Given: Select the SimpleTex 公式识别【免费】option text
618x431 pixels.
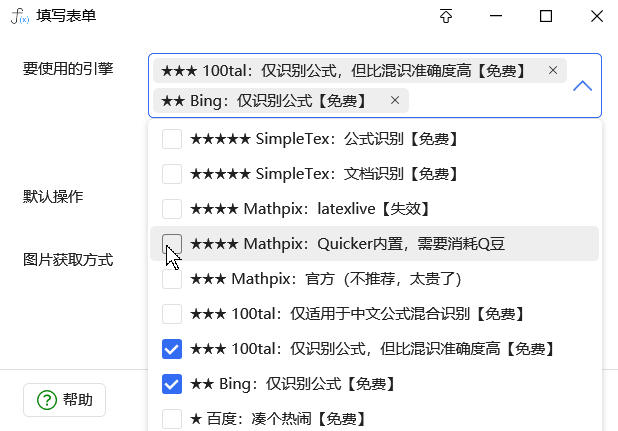Looking at the screenshot, I should [325, 139].
